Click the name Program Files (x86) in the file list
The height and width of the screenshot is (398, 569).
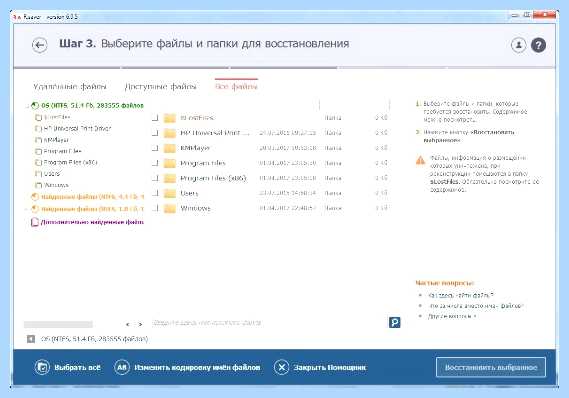click(213, 178)
